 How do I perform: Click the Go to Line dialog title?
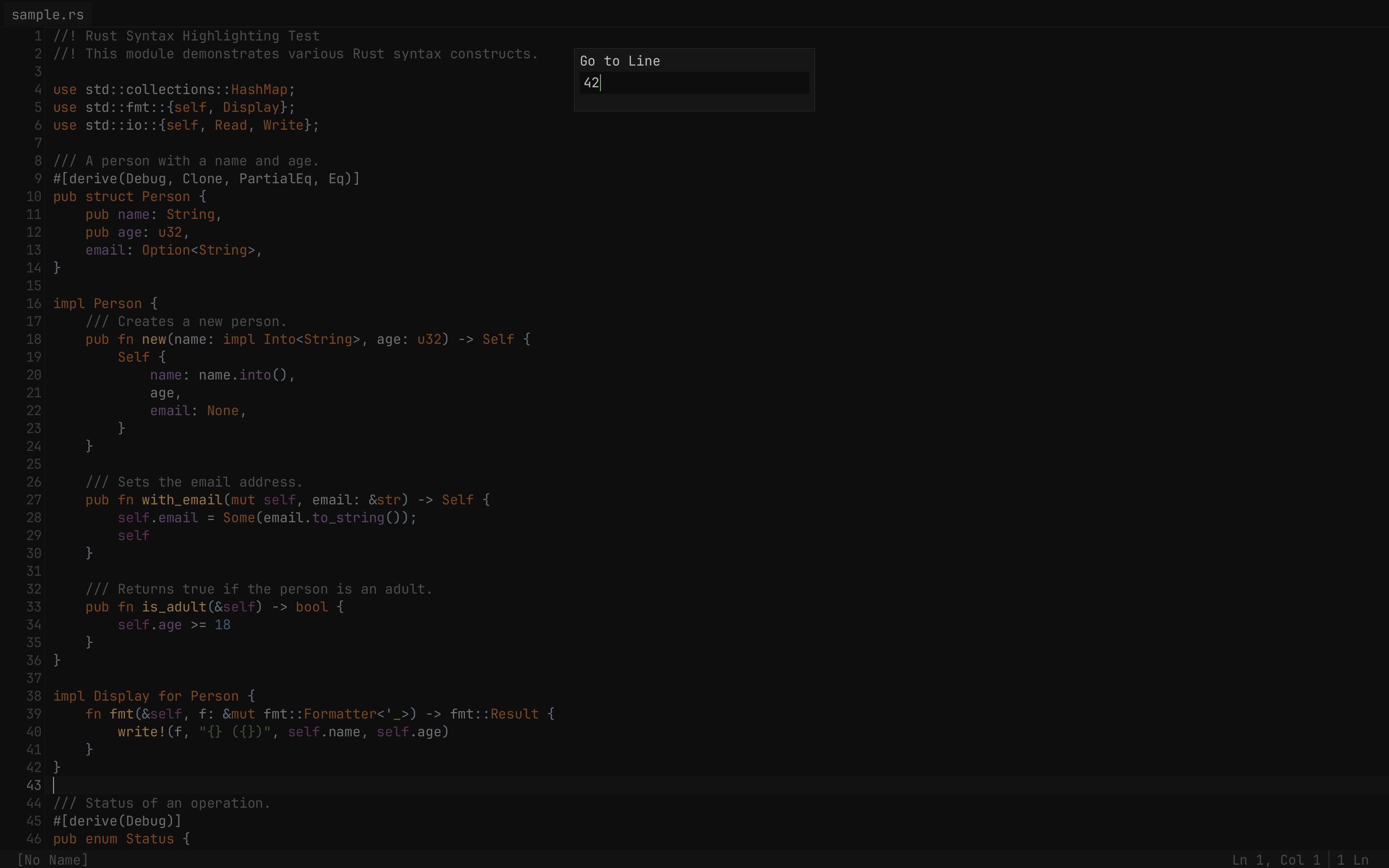(620, 61)
